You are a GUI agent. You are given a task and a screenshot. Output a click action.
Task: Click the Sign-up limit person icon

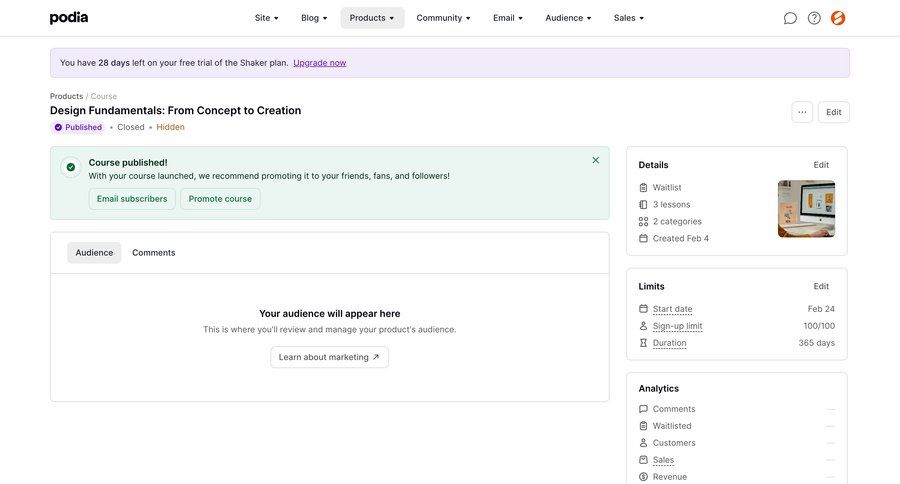[x=643, y=326]
